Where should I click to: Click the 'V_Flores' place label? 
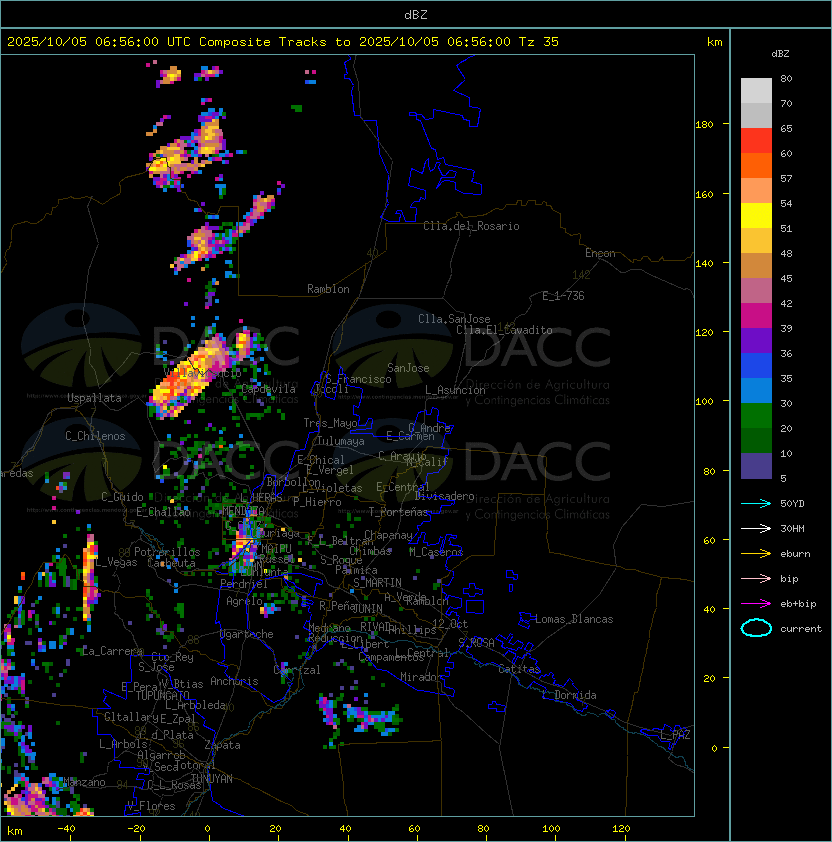click(x=151, y=806)
